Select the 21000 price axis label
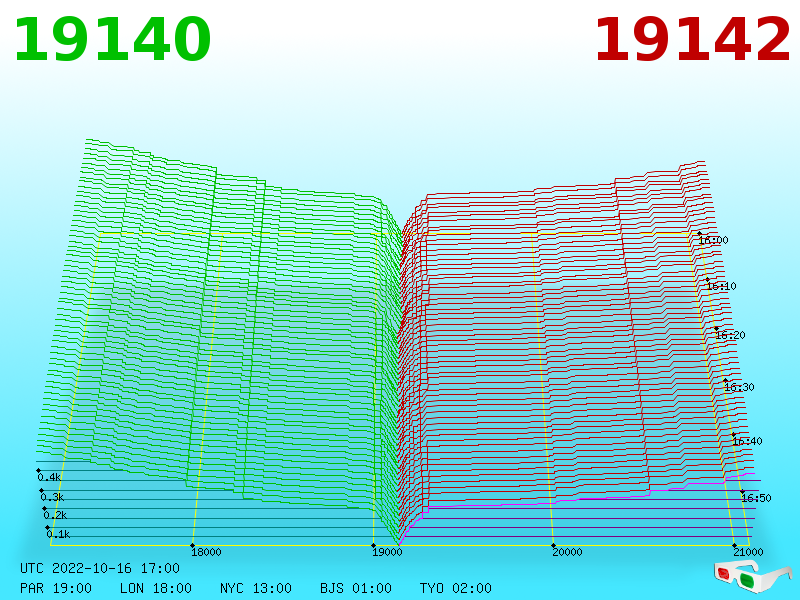 748,552
